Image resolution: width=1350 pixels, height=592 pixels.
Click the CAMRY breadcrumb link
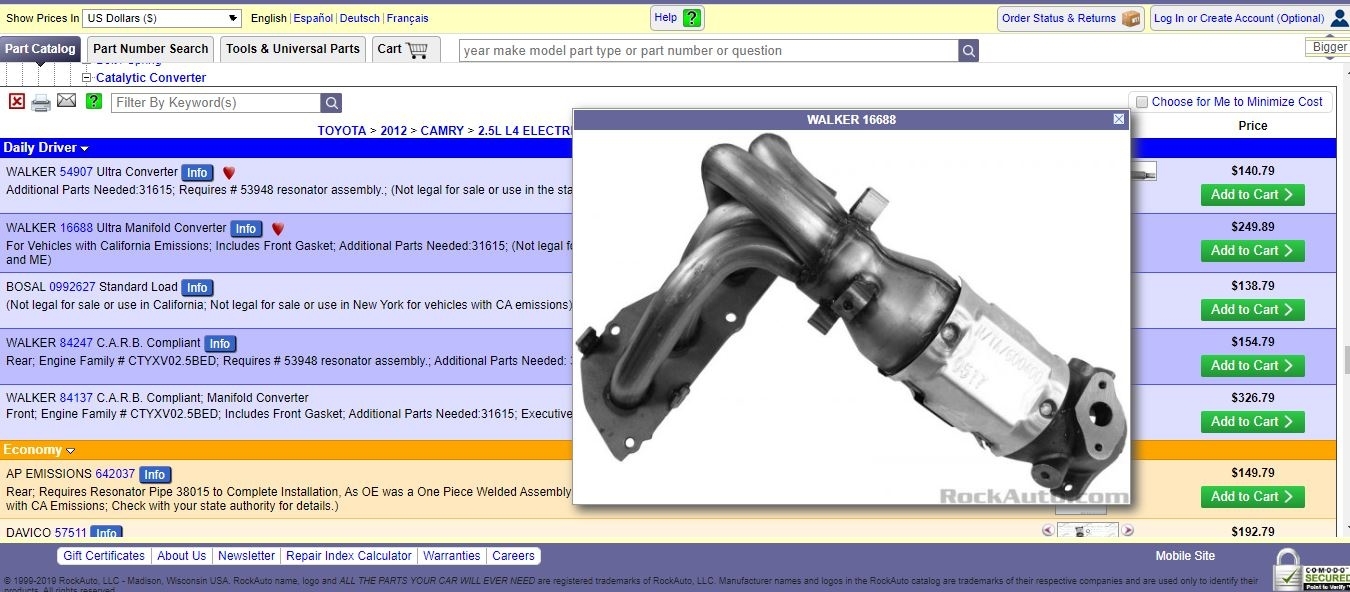pyautogui.click(x=443, y=131)
